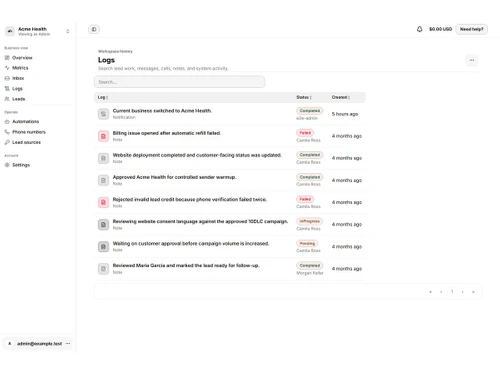The image size is (500, 375).
Task: Click Completed badge on Maria Garcia row
Action: pos(310,266)
